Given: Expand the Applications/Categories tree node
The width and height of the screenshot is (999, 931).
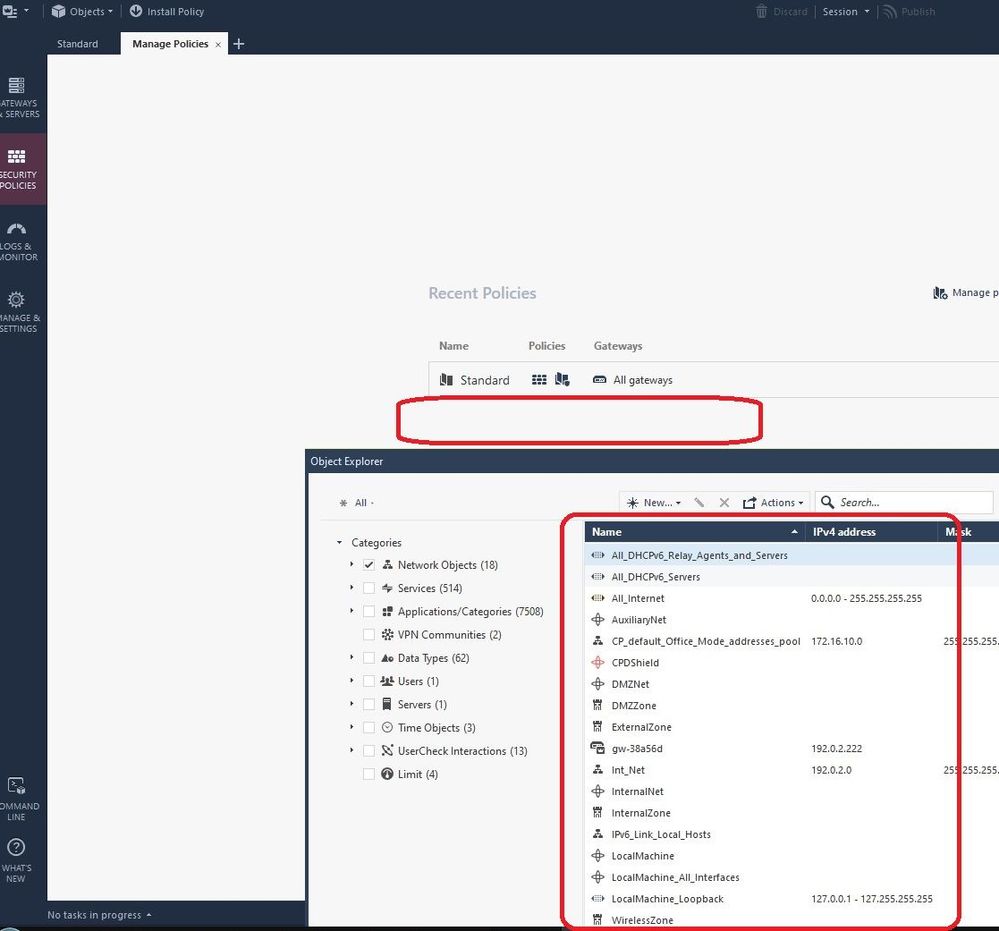Looking at the screenshot, I should [x=351, y=611].
